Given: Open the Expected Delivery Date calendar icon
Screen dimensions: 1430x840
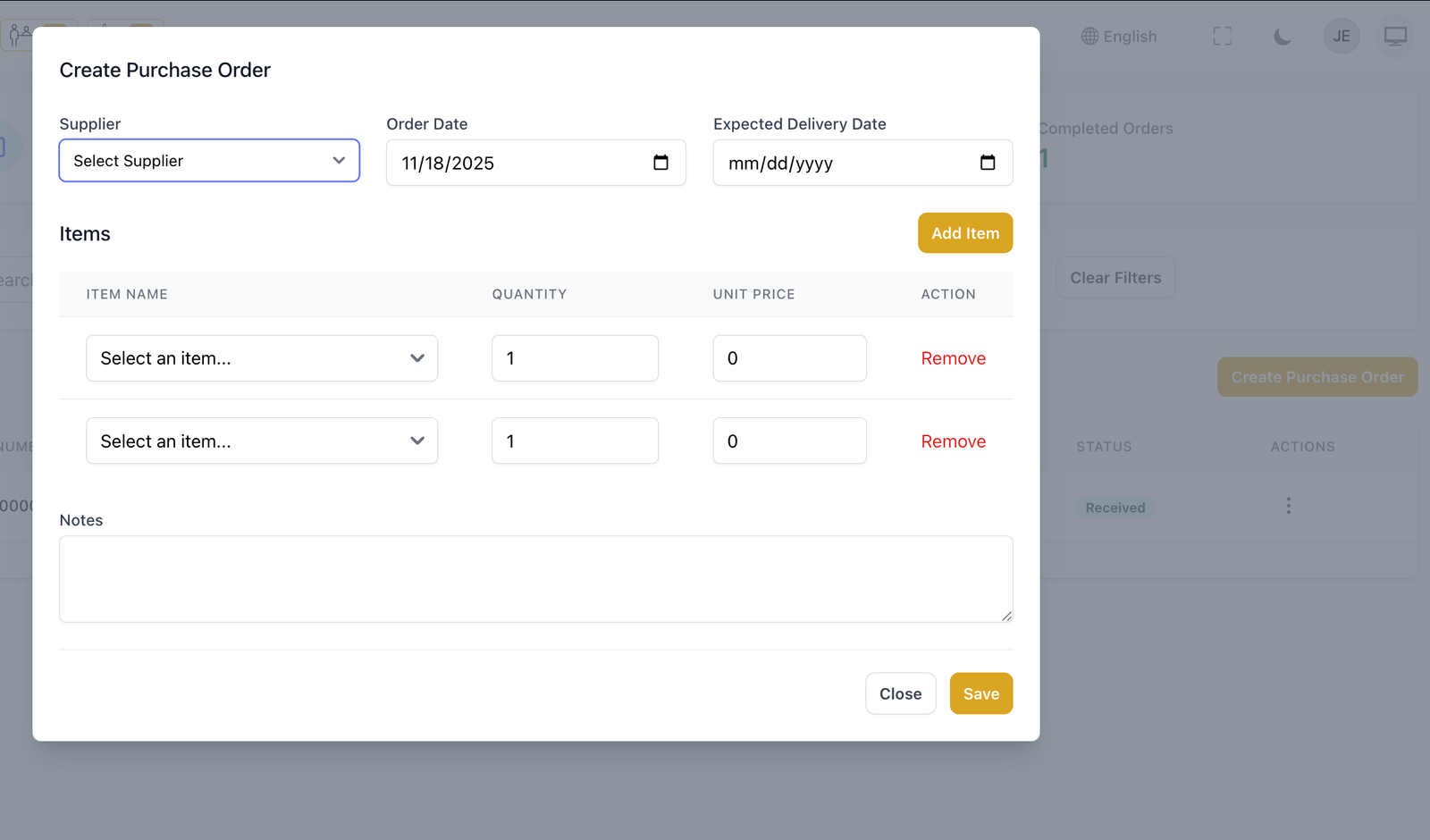Looking at the screenshot, I should tap(987, 163).
